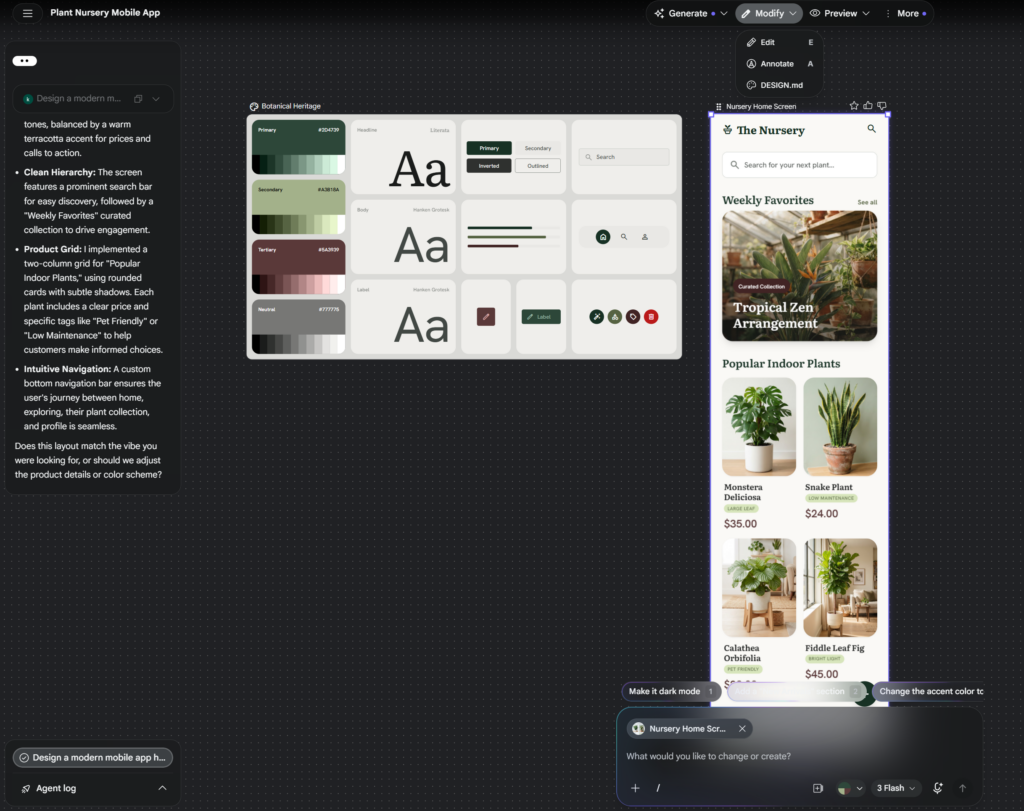The height and width of the screenshot is (811, 1024).
Task: Click the home icon in nav sample
Action: click(x=603, y=237)
